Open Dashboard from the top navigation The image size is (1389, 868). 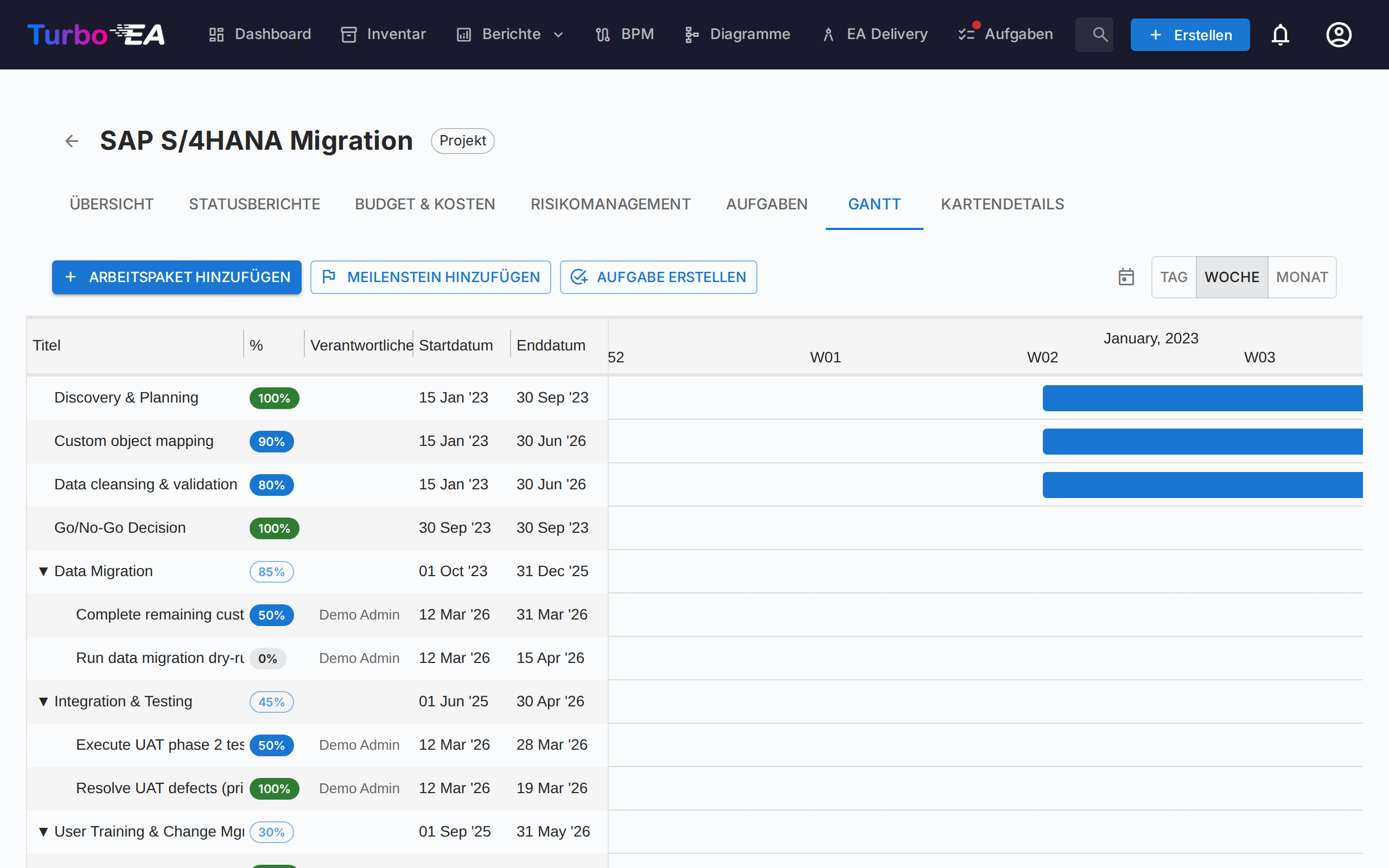tap(260, 34)
